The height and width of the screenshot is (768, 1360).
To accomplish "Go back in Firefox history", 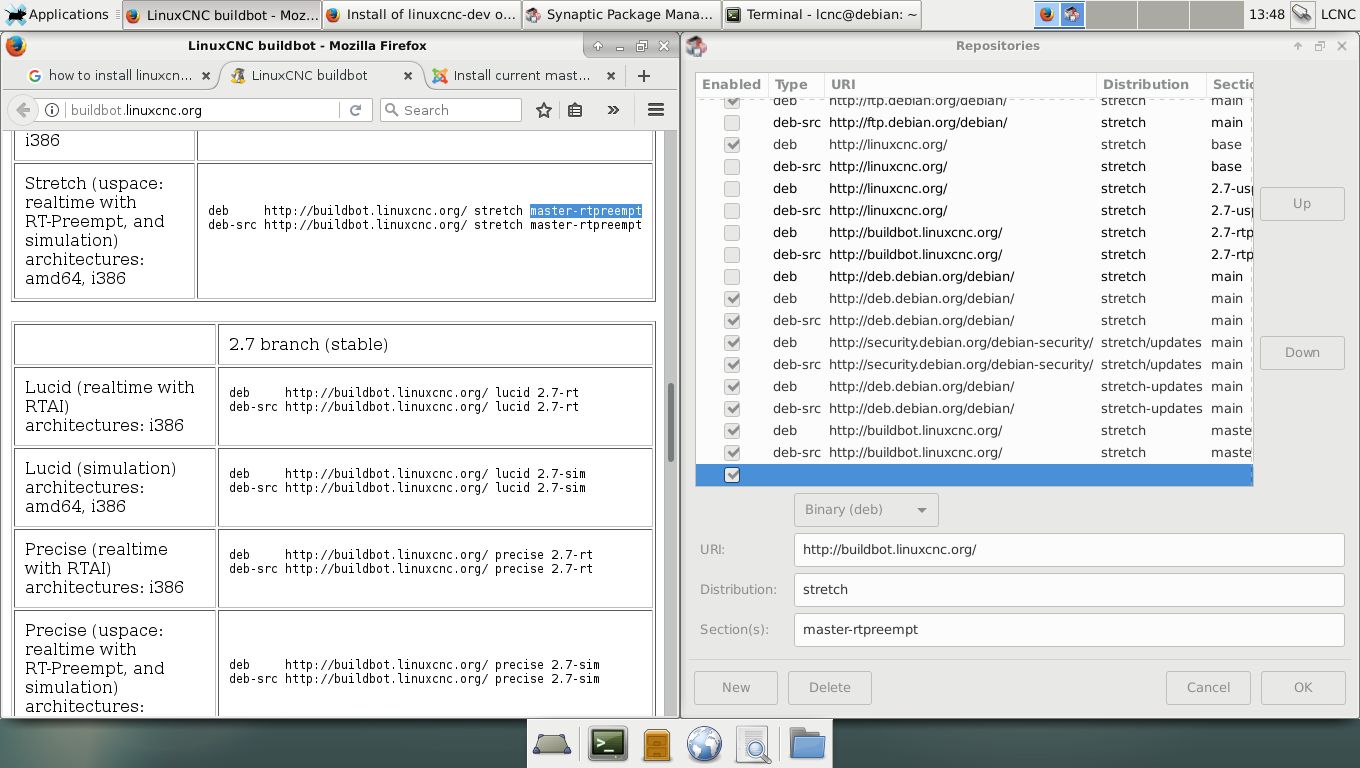I will click(23, 110).
